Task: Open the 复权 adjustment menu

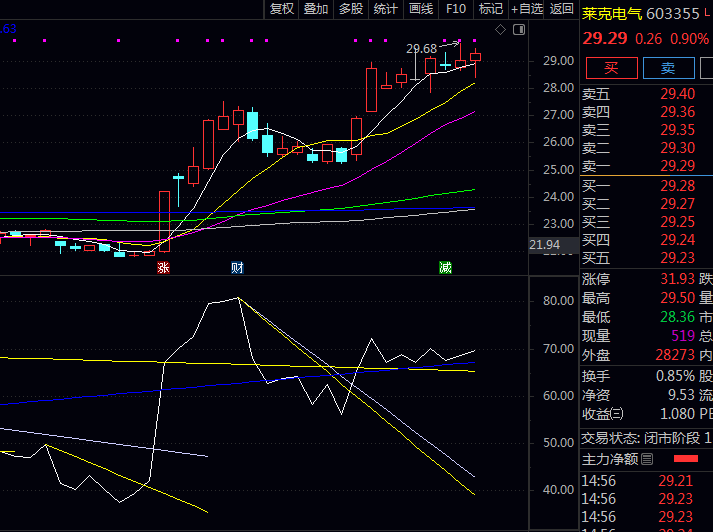Action: coord(282,9)
